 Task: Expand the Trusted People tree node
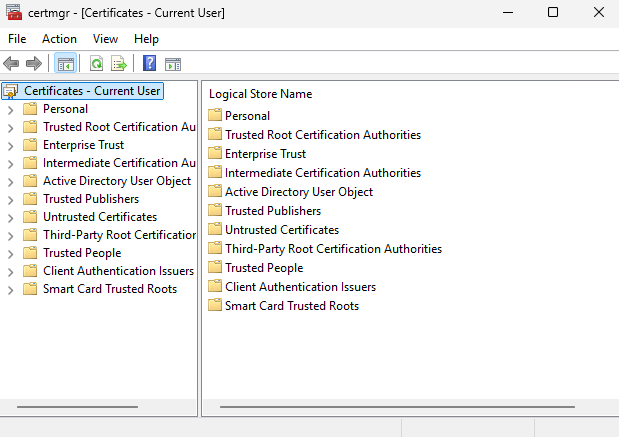pyautogui.click(x=11, y=254)
